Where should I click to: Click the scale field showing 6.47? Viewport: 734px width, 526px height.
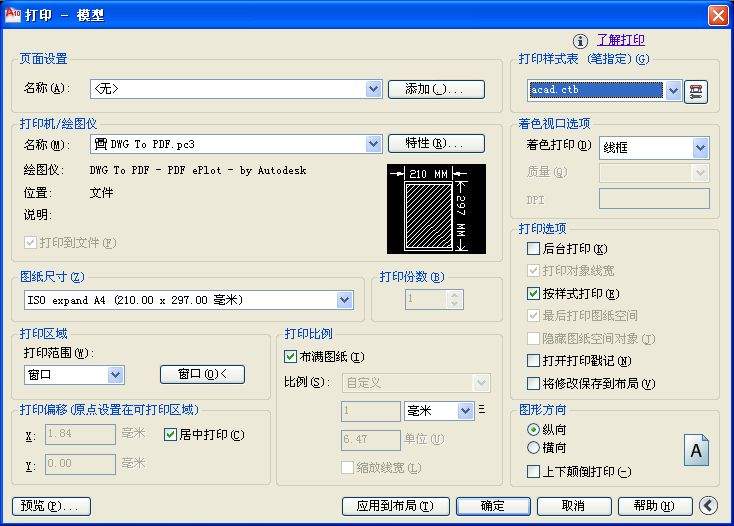(x=370, y=440)
